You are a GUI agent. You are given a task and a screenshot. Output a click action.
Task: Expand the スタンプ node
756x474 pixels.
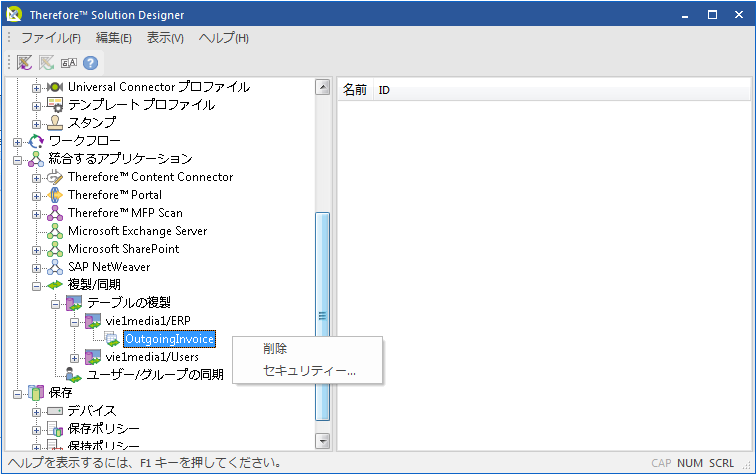click(x=36, y=124)
